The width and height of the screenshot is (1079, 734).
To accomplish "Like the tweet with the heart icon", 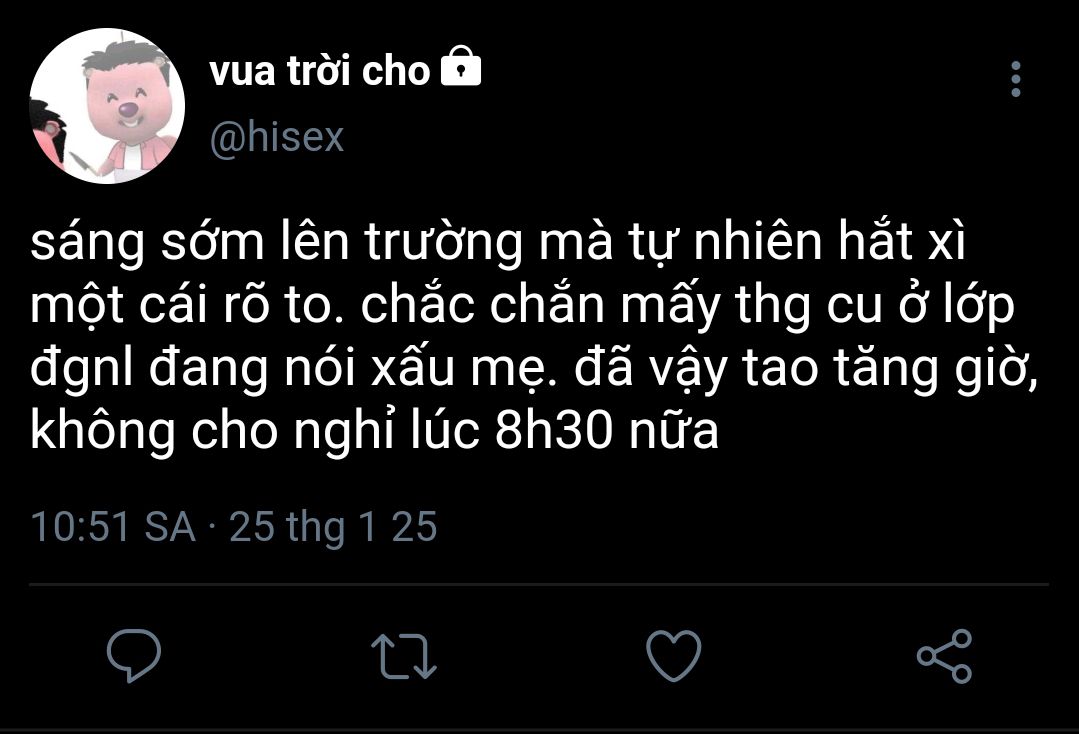I will [x=674, y=655].
